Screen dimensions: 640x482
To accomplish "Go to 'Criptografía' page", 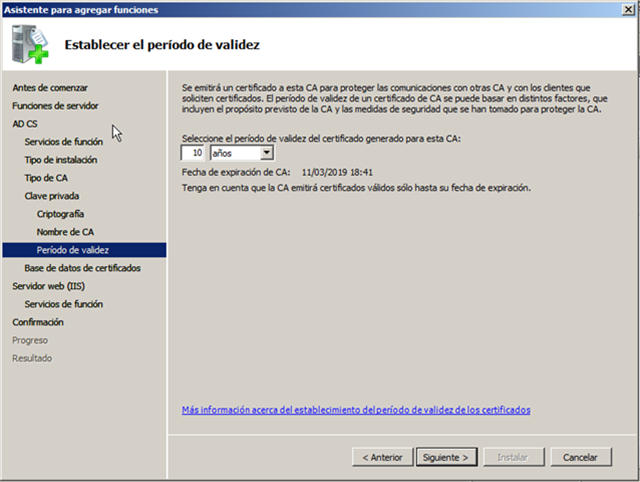I will [60, 214].
